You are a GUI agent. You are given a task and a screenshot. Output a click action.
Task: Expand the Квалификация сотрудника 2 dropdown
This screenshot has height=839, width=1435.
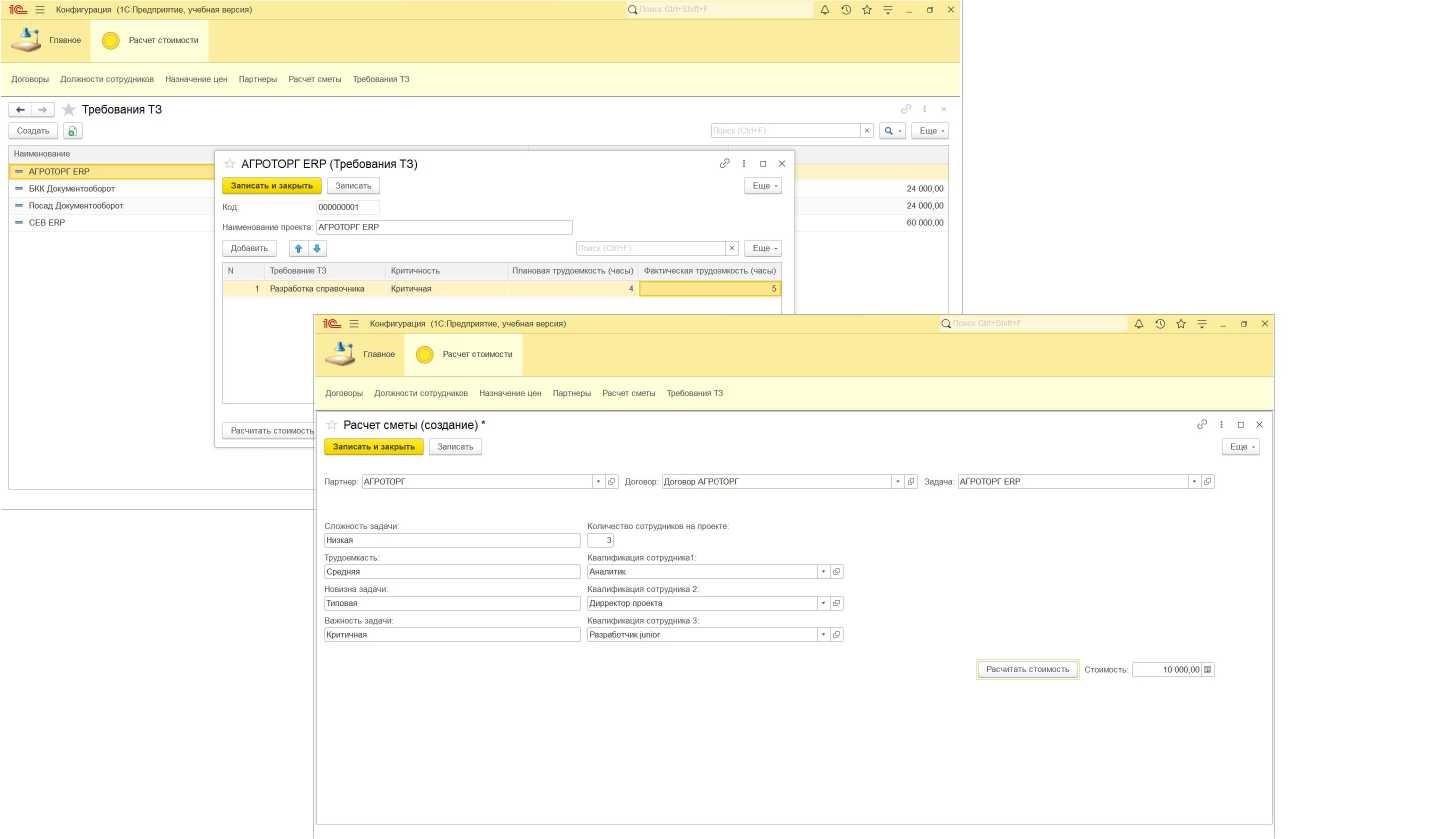point(823,604)
